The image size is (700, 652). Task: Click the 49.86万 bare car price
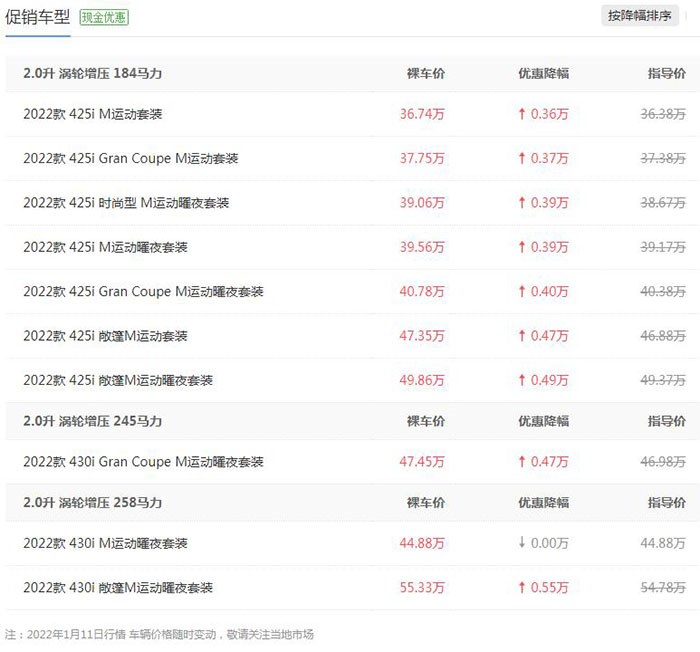pyautogui.click(x=422, y=380)
